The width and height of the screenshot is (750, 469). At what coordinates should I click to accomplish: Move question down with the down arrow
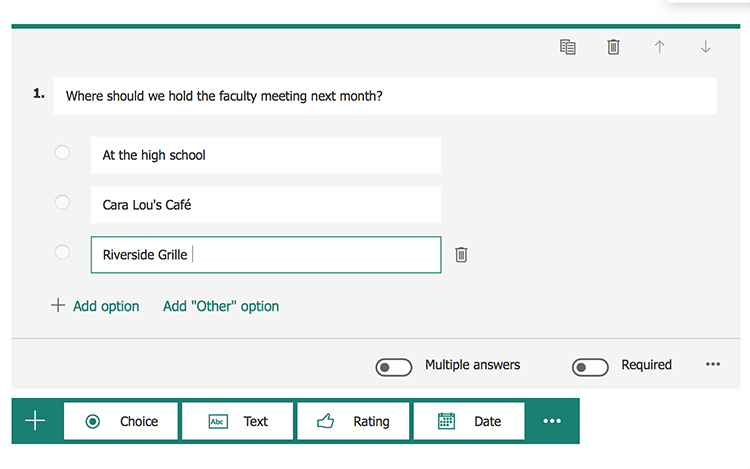[705, 47]
